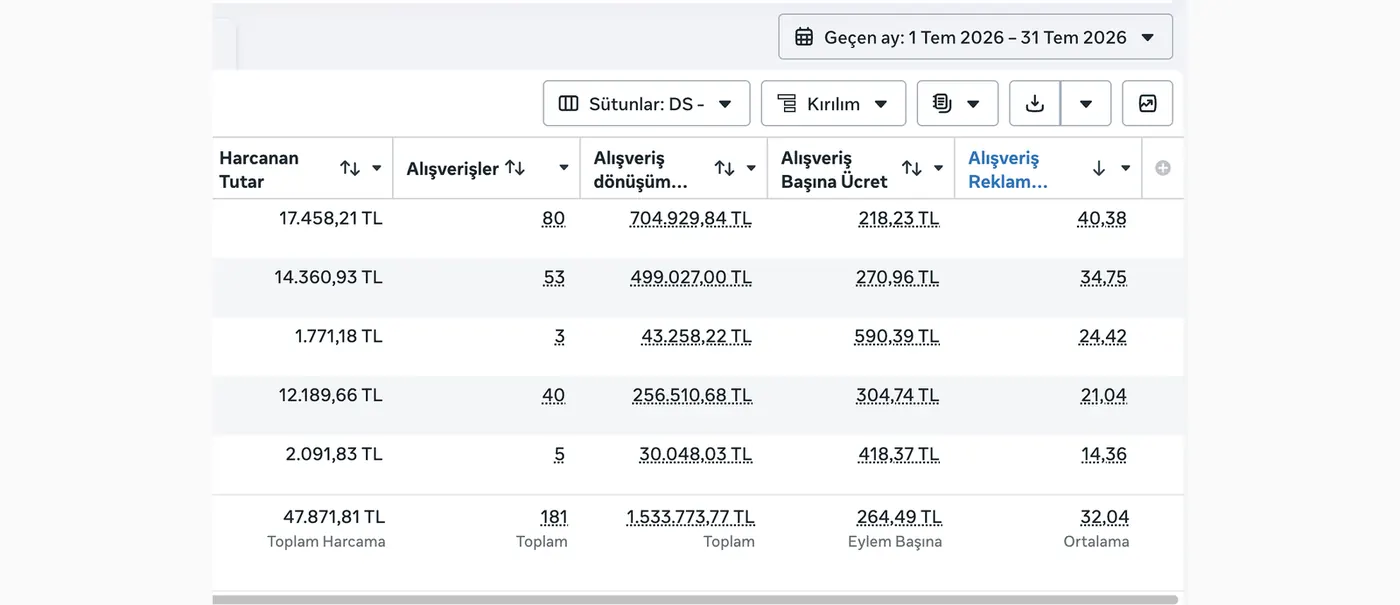Click conversion value 499.027,00 TL

[x=691, y=278]
